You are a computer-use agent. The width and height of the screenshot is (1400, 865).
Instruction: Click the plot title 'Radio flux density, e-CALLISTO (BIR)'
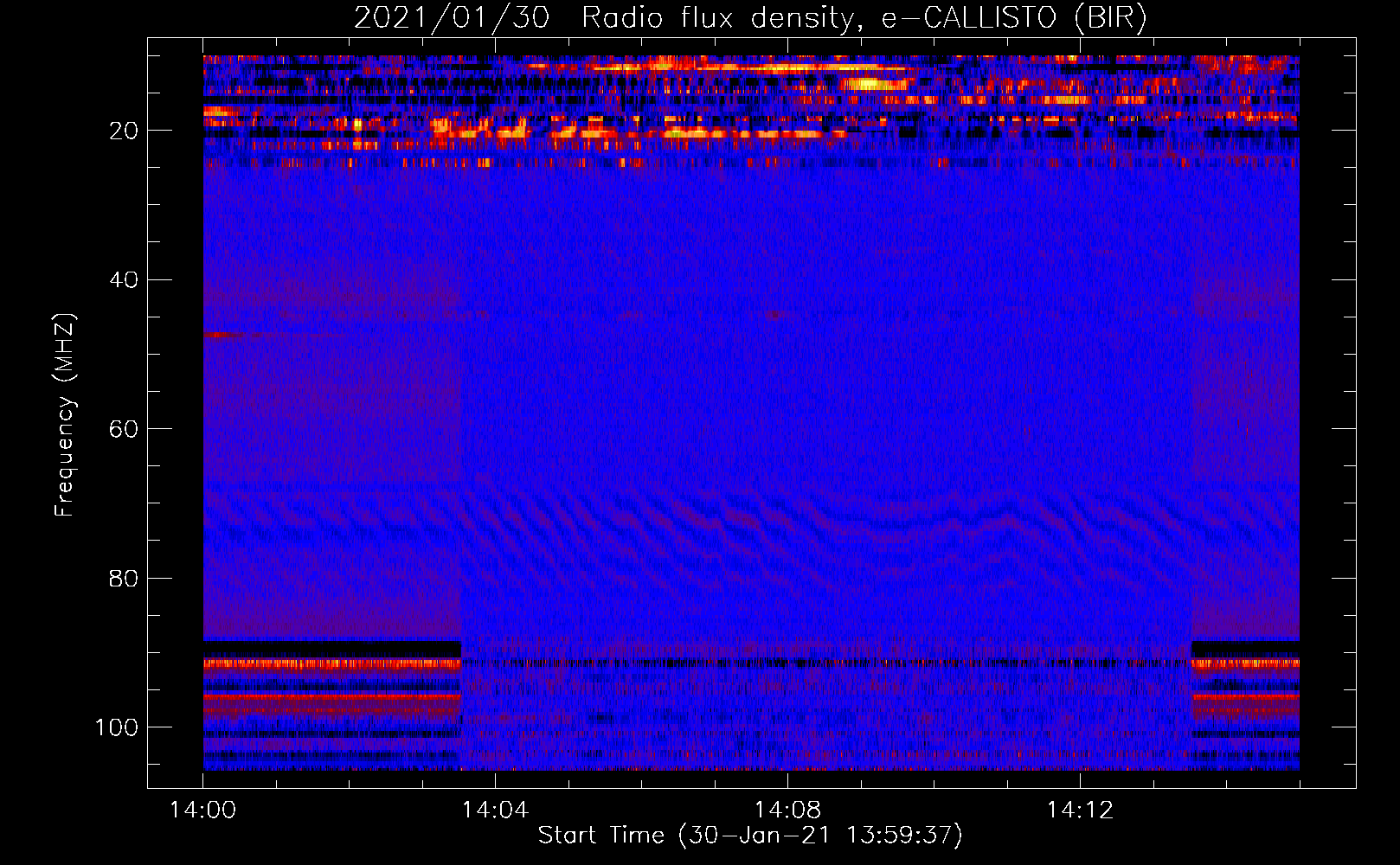point(864,18)
